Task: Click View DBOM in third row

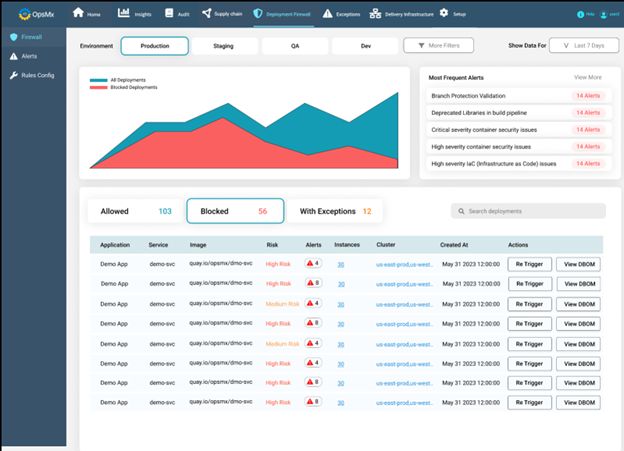Action: pos(578,304)
